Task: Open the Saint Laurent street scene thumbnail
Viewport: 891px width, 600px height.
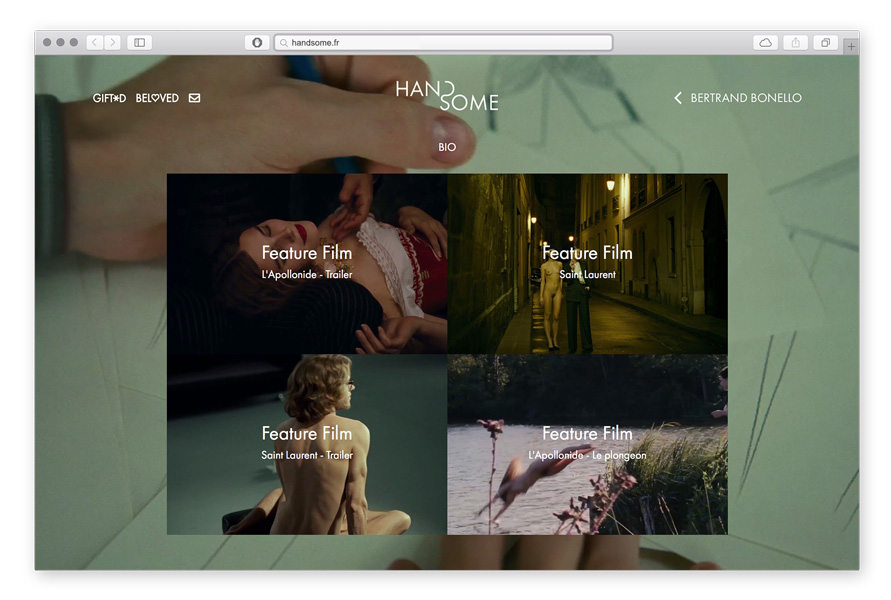Action: point(587,263)
